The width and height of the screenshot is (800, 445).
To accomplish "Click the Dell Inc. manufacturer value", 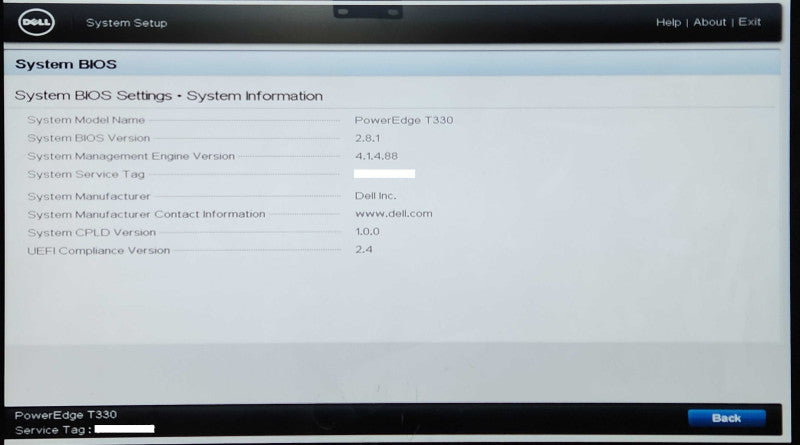I will 375,196.
